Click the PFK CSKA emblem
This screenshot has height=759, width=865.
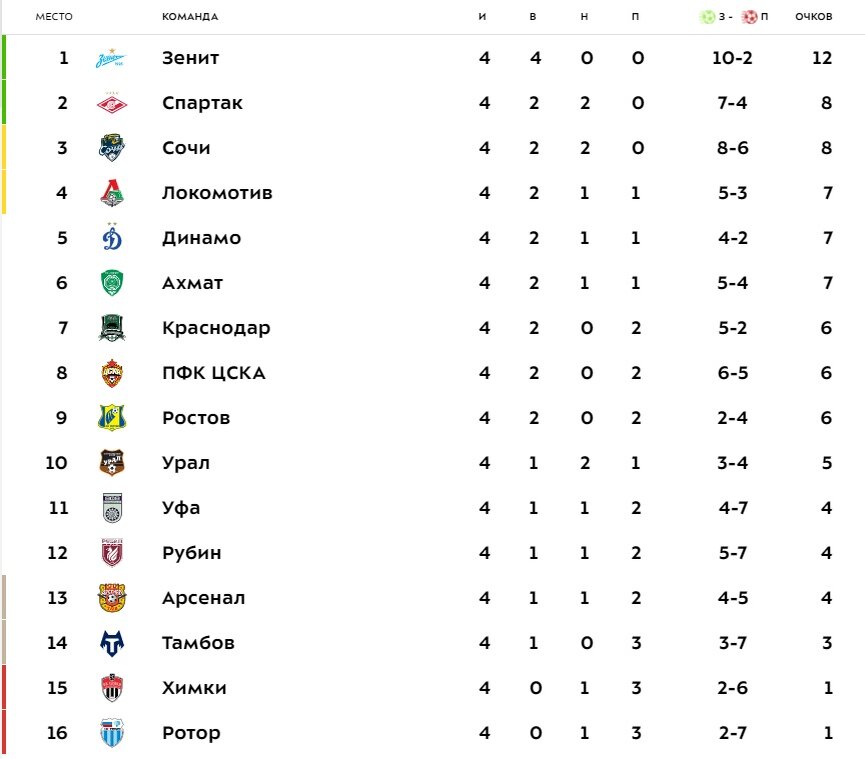[111, 373]
